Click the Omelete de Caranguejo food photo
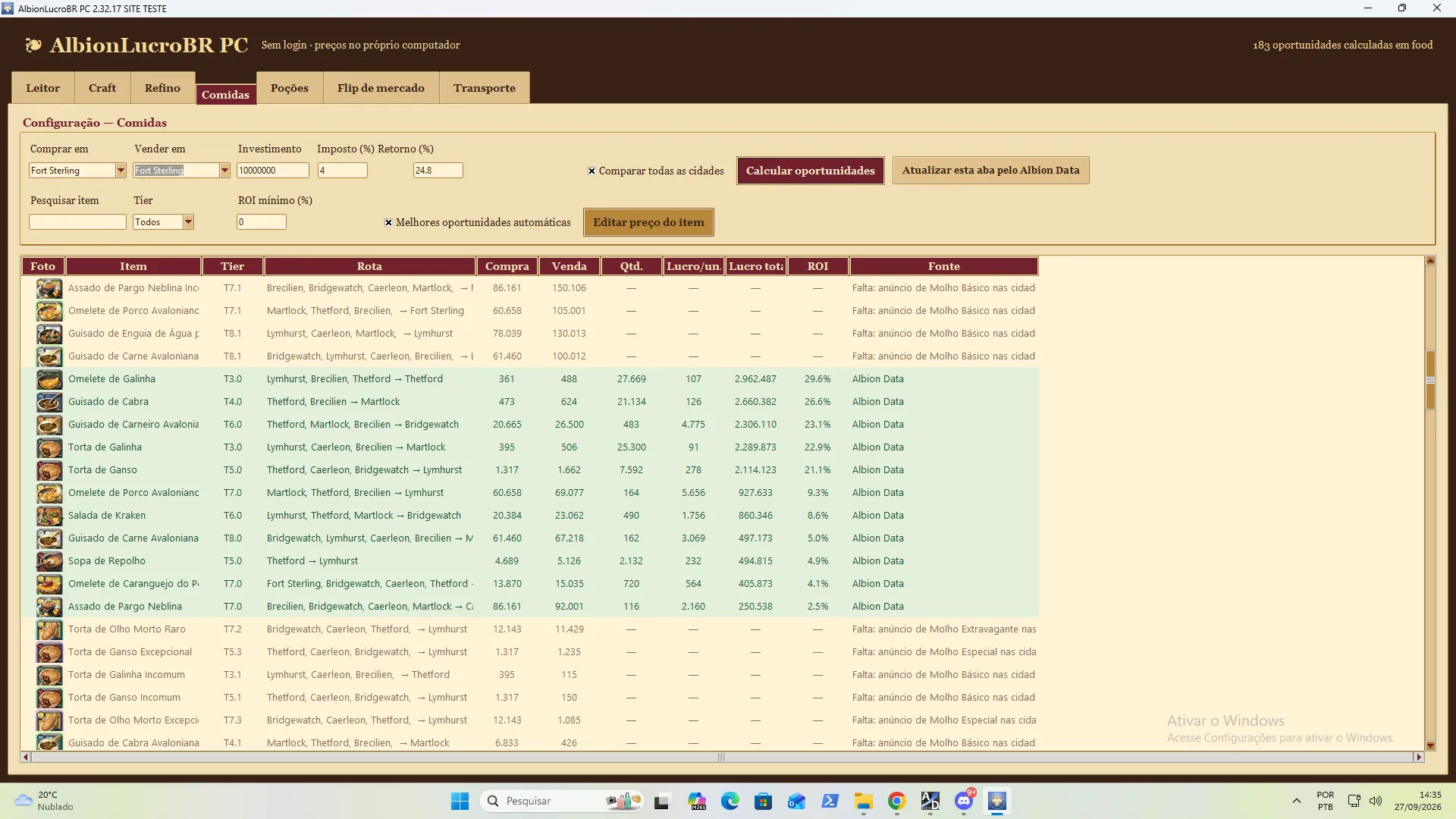 (49, 584)
